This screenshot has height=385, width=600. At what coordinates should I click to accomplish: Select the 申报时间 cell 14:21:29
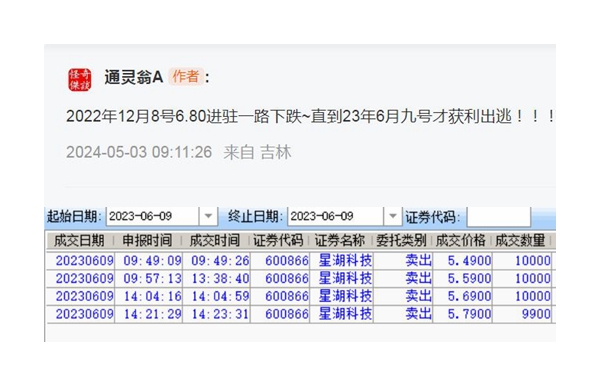(x=149, y=314)
